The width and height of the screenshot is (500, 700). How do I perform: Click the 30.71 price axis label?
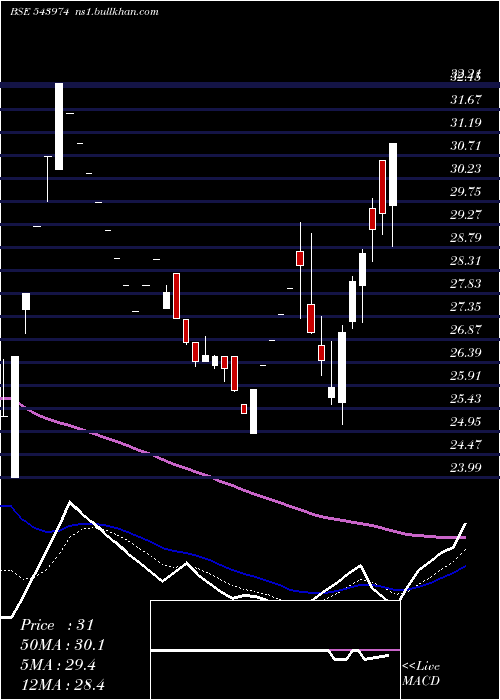[466, 146]
